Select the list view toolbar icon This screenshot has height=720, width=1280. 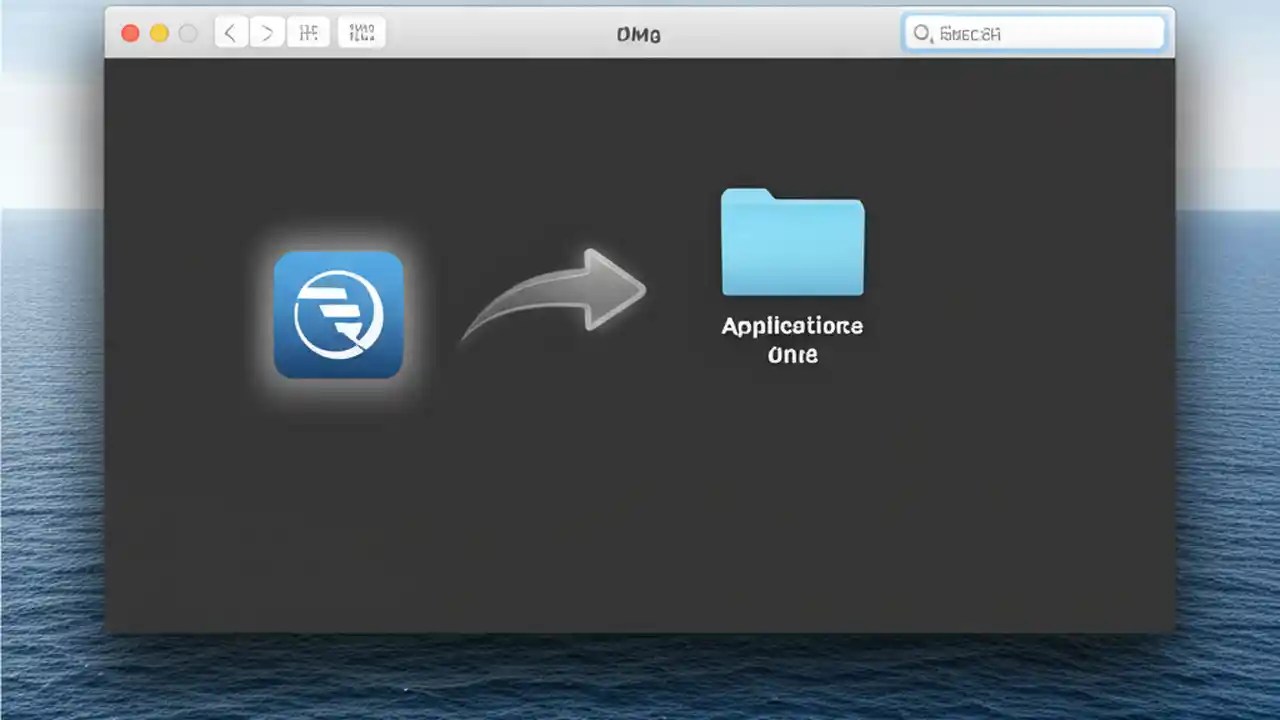(361, 31)
